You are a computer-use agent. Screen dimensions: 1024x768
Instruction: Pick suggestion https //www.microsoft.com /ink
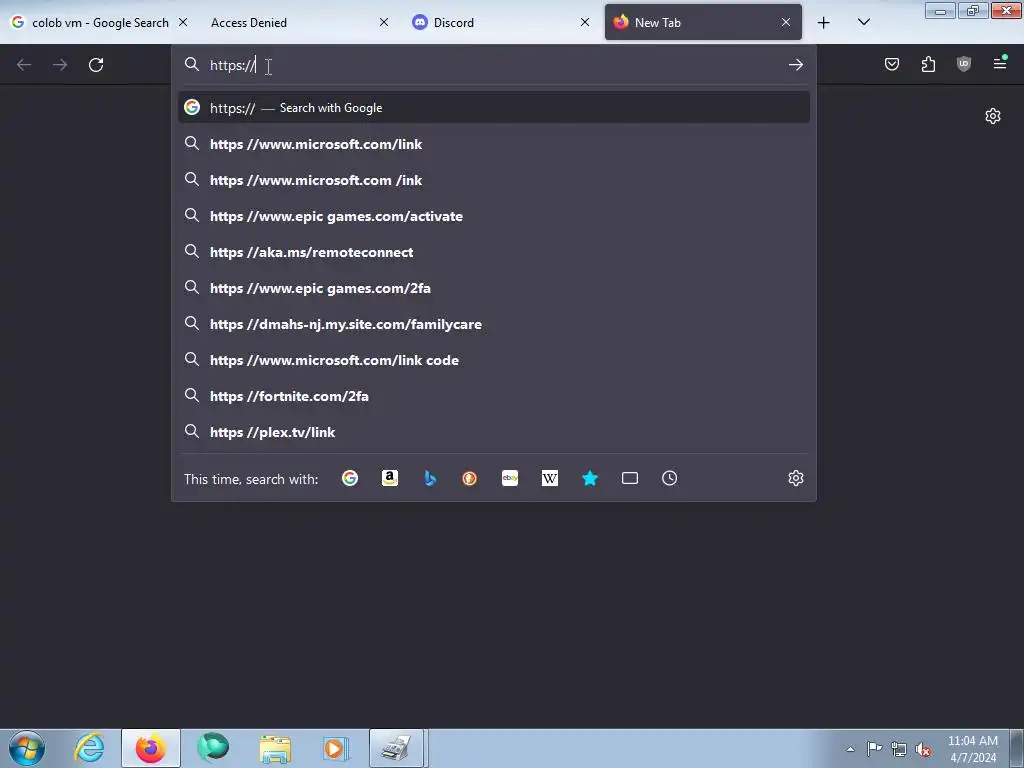point(494,180)
